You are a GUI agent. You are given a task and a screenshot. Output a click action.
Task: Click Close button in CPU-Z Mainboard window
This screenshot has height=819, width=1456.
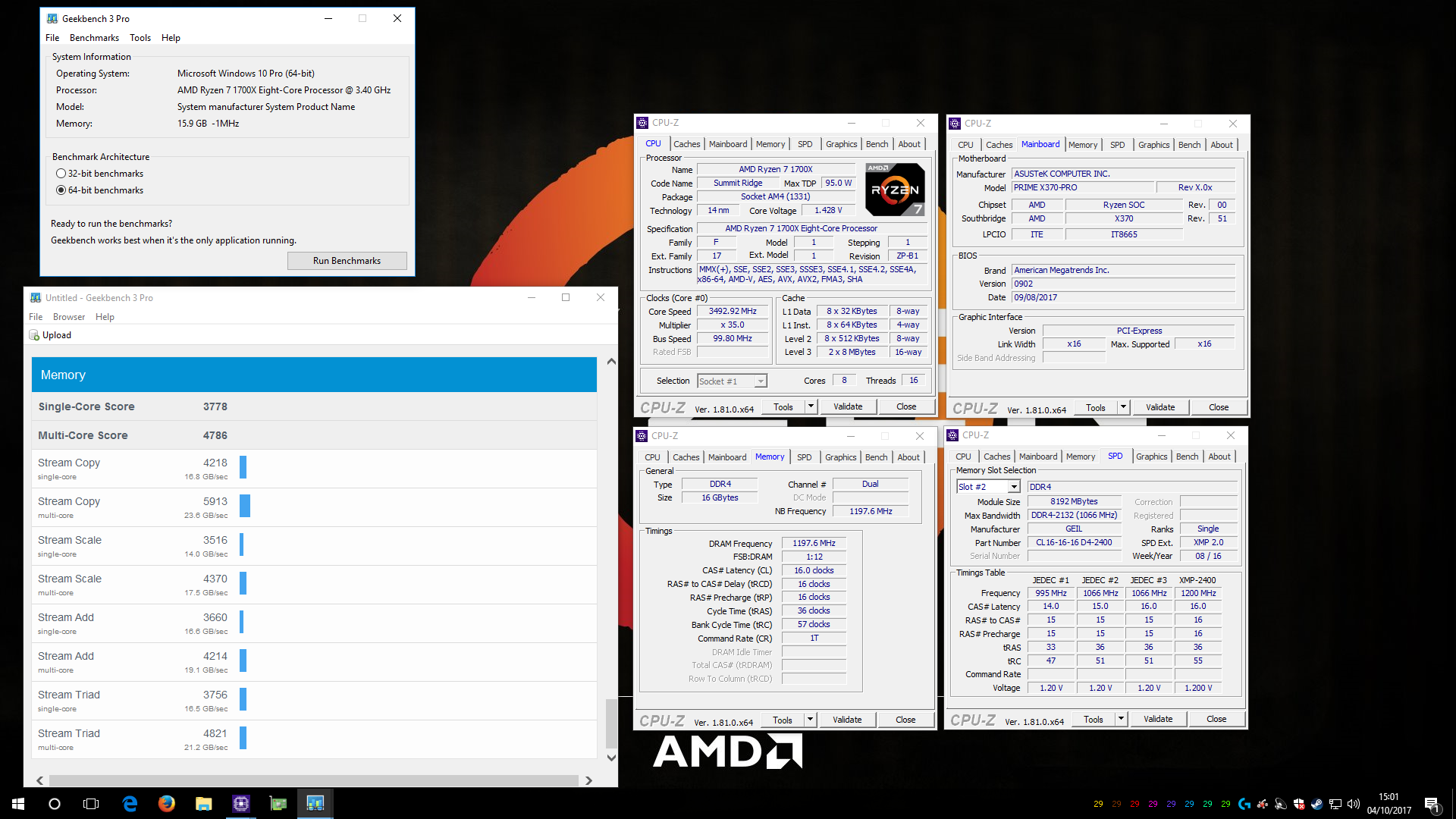1219,407
